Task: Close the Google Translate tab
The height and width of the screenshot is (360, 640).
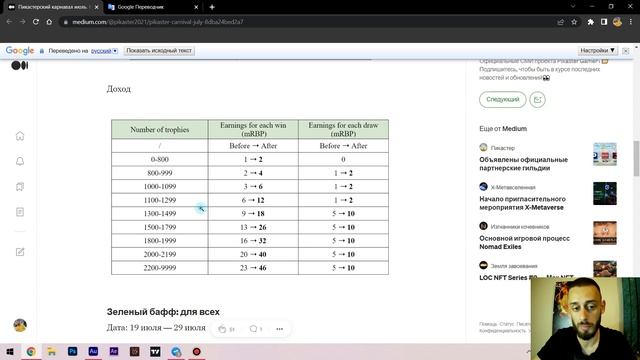Action: (196, 7)
